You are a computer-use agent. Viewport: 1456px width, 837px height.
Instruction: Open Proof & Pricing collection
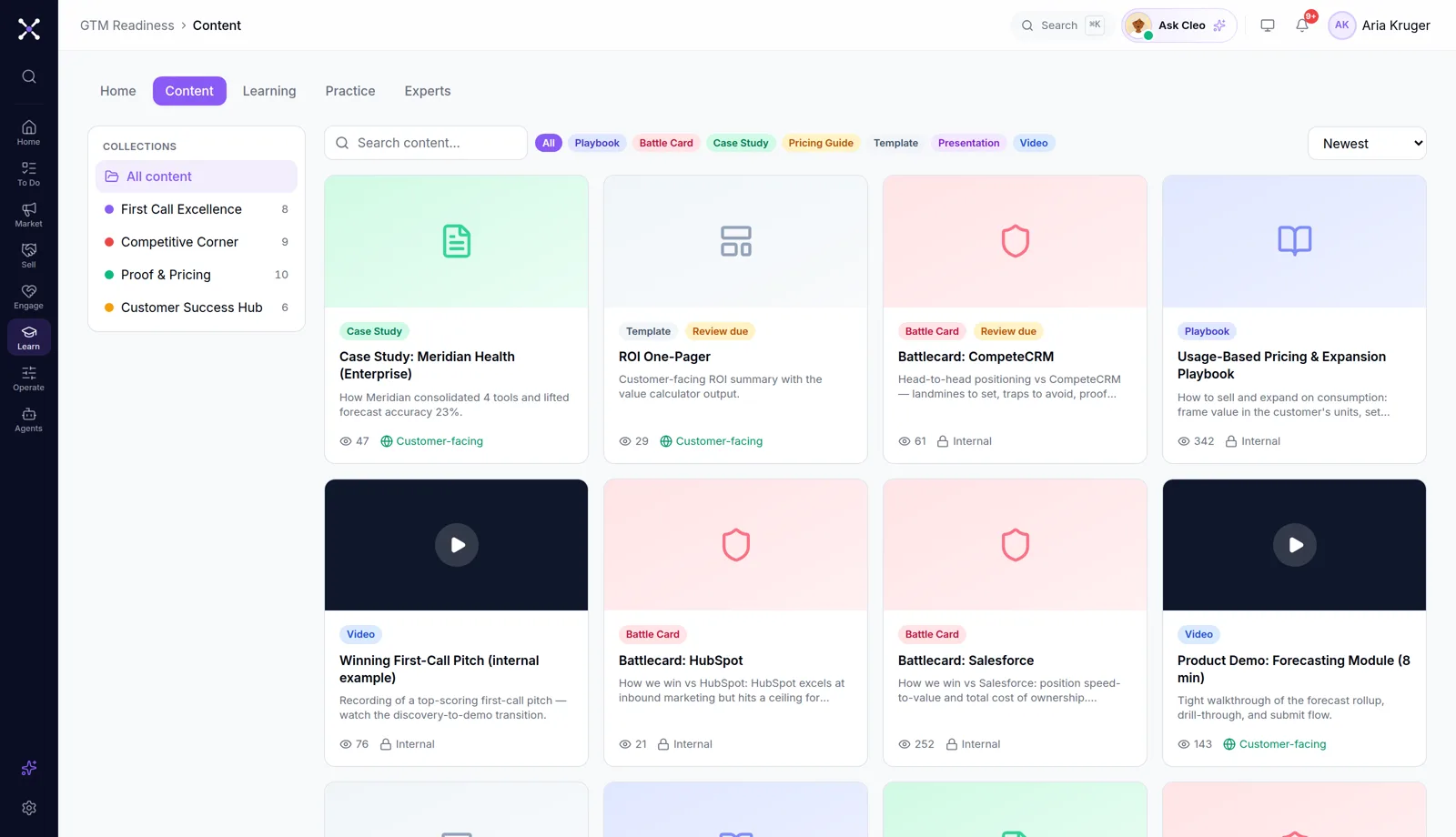click(x=197, y=275)
